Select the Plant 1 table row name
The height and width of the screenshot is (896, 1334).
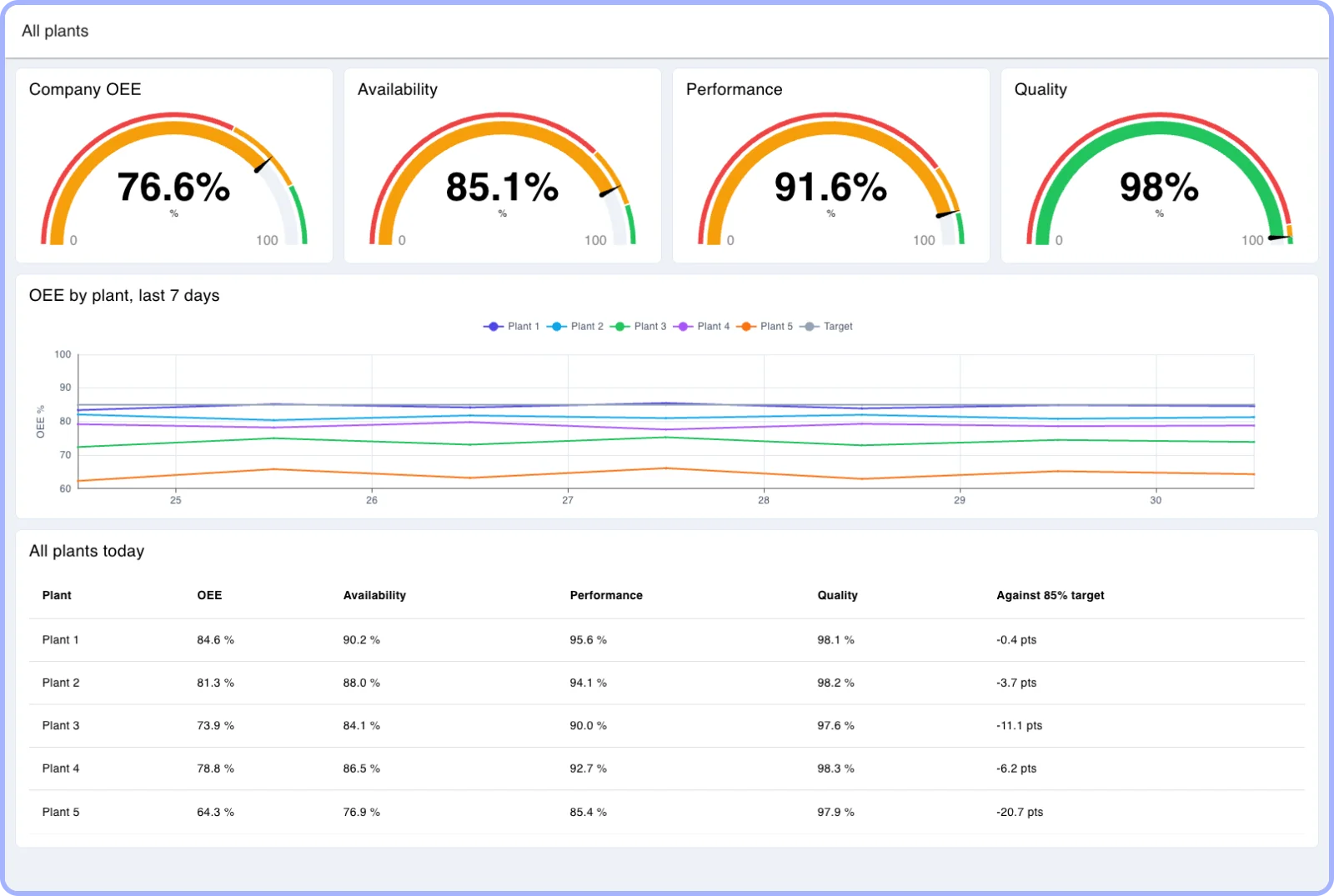[61, 640]
